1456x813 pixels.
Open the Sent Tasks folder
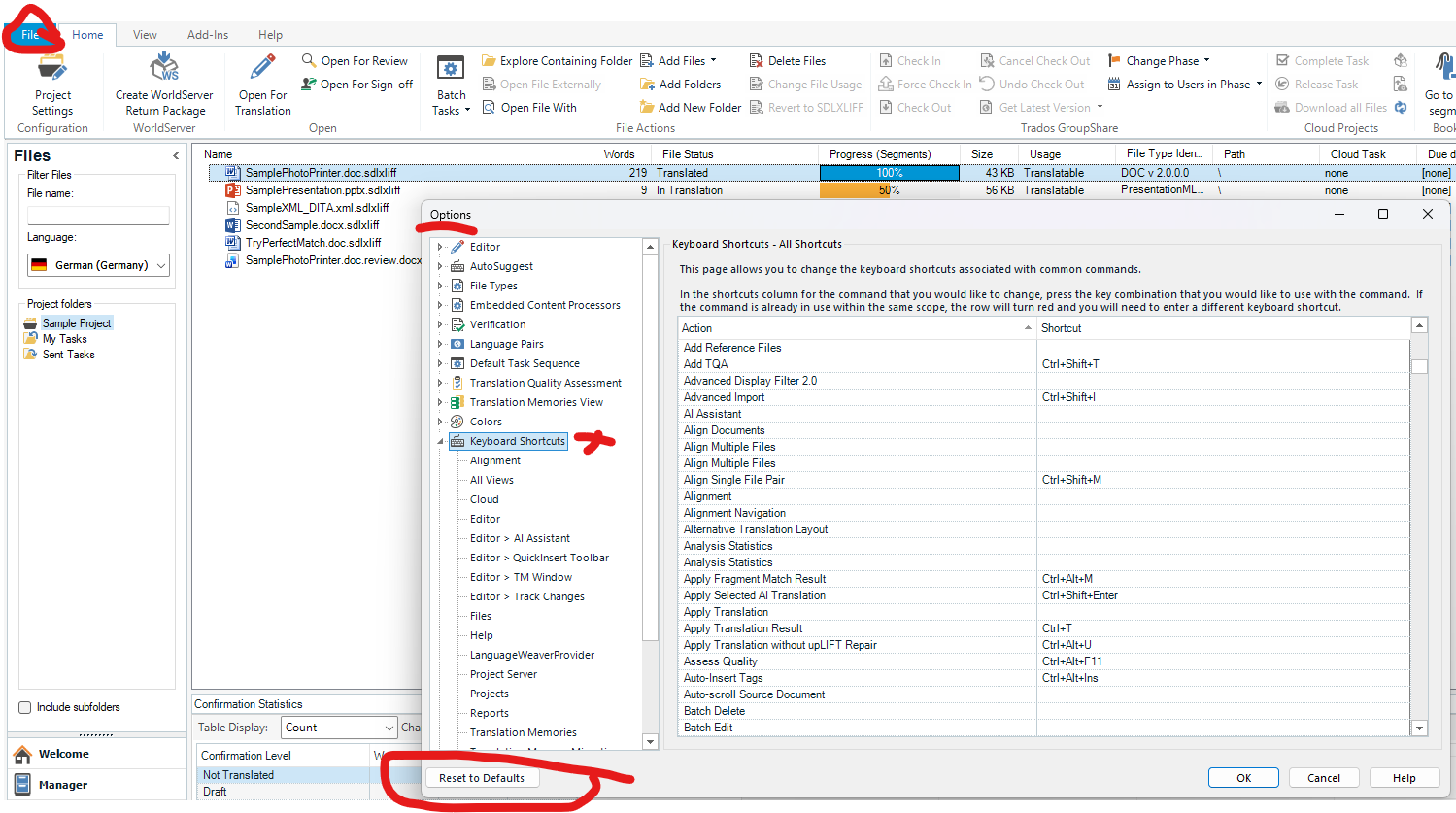click(x=68, y=355)
